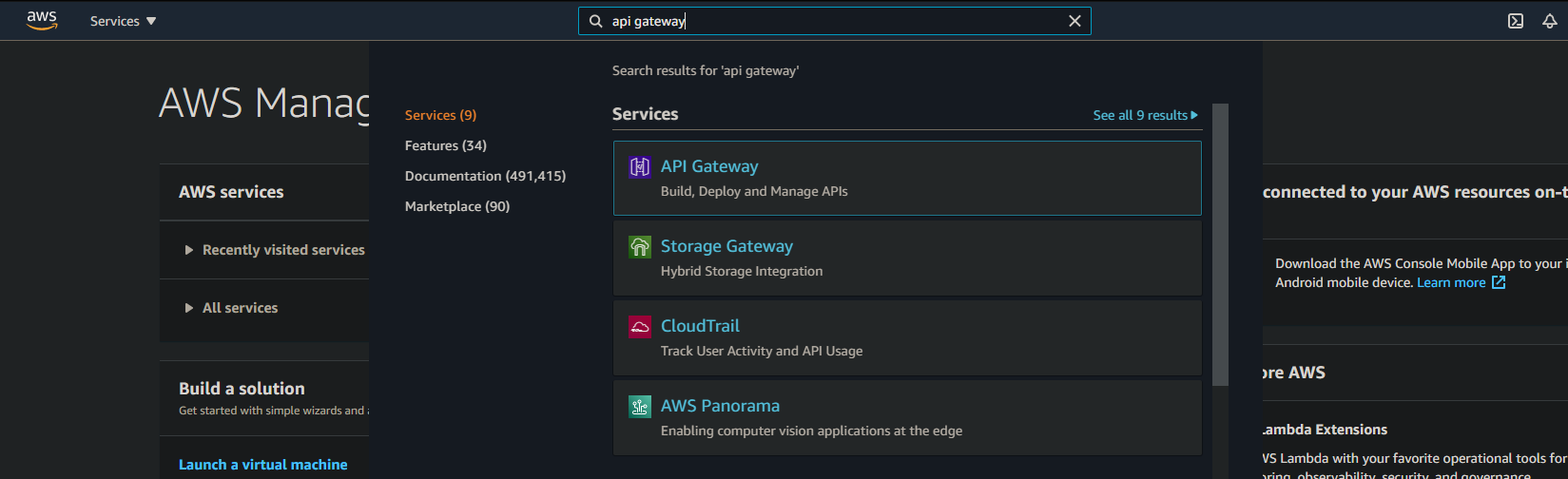Expand Recently visited services

click(274, 250)
